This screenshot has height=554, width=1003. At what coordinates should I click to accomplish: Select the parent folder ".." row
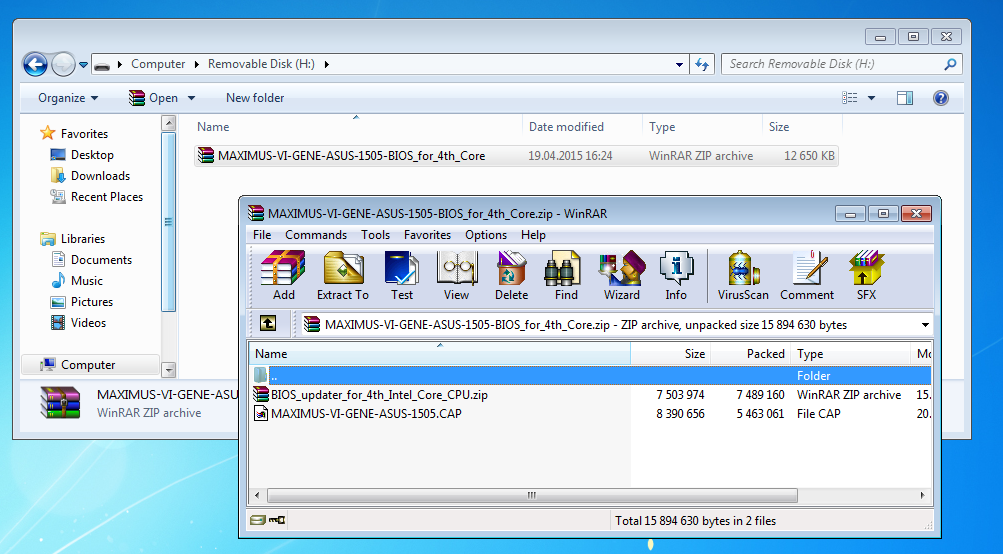(x=590, y=376)
